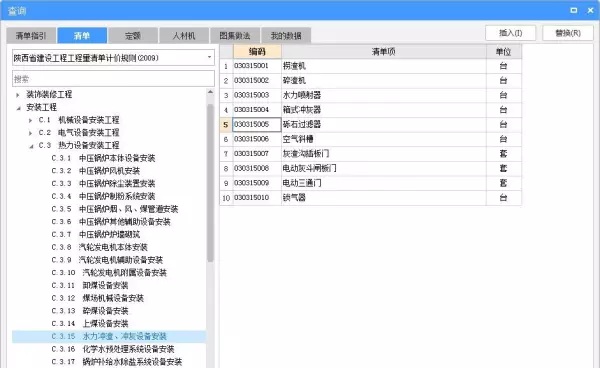The height and width of the screenshot is (368, 600).
Task: Switch to the 图集做法 tab
Action: (235, 36)
